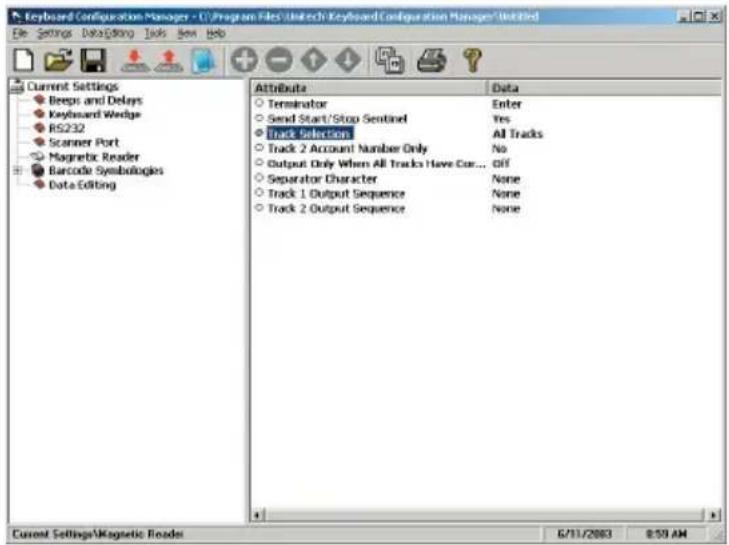Select Track 2 Account Number Only bullet

coord(259,148)
